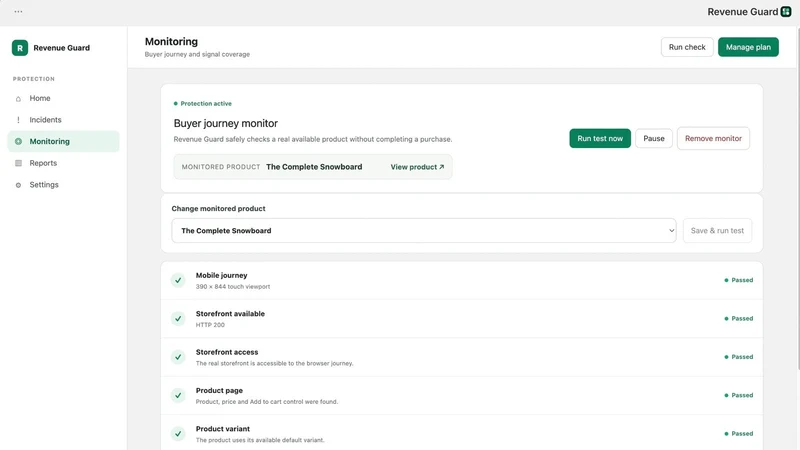This screenshot has width=800, height=450.
Task: Click the Manage plan button
Action: (748, 47)
